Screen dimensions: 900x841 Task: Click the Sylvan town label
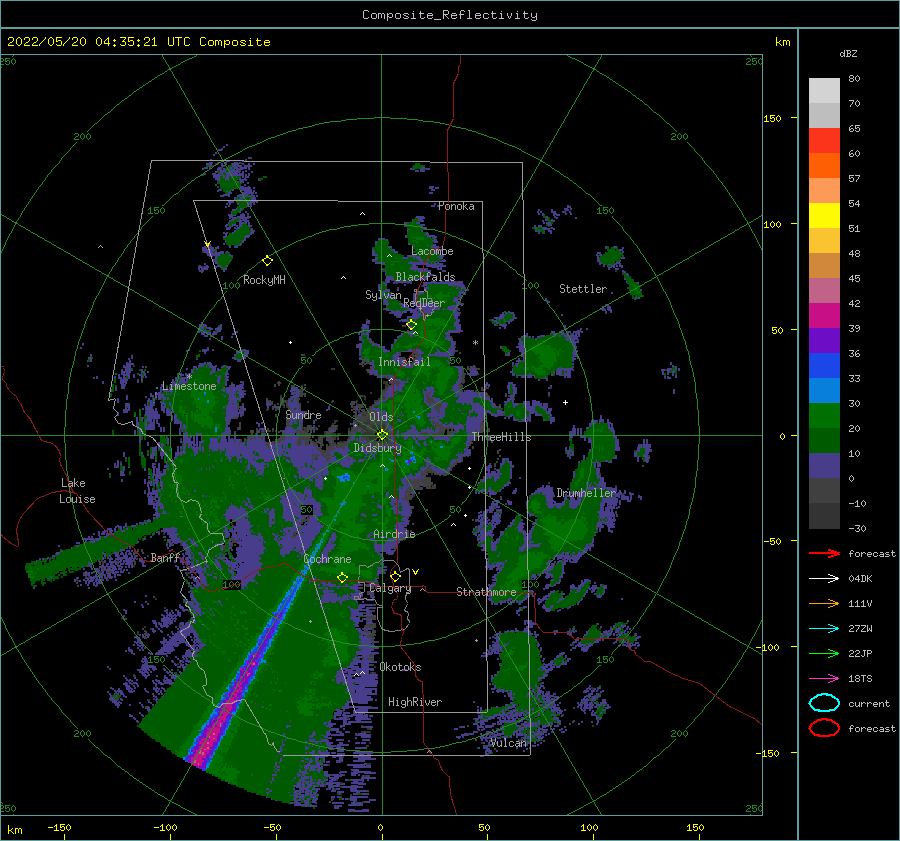pyautogui.click(x=383, y=295)
